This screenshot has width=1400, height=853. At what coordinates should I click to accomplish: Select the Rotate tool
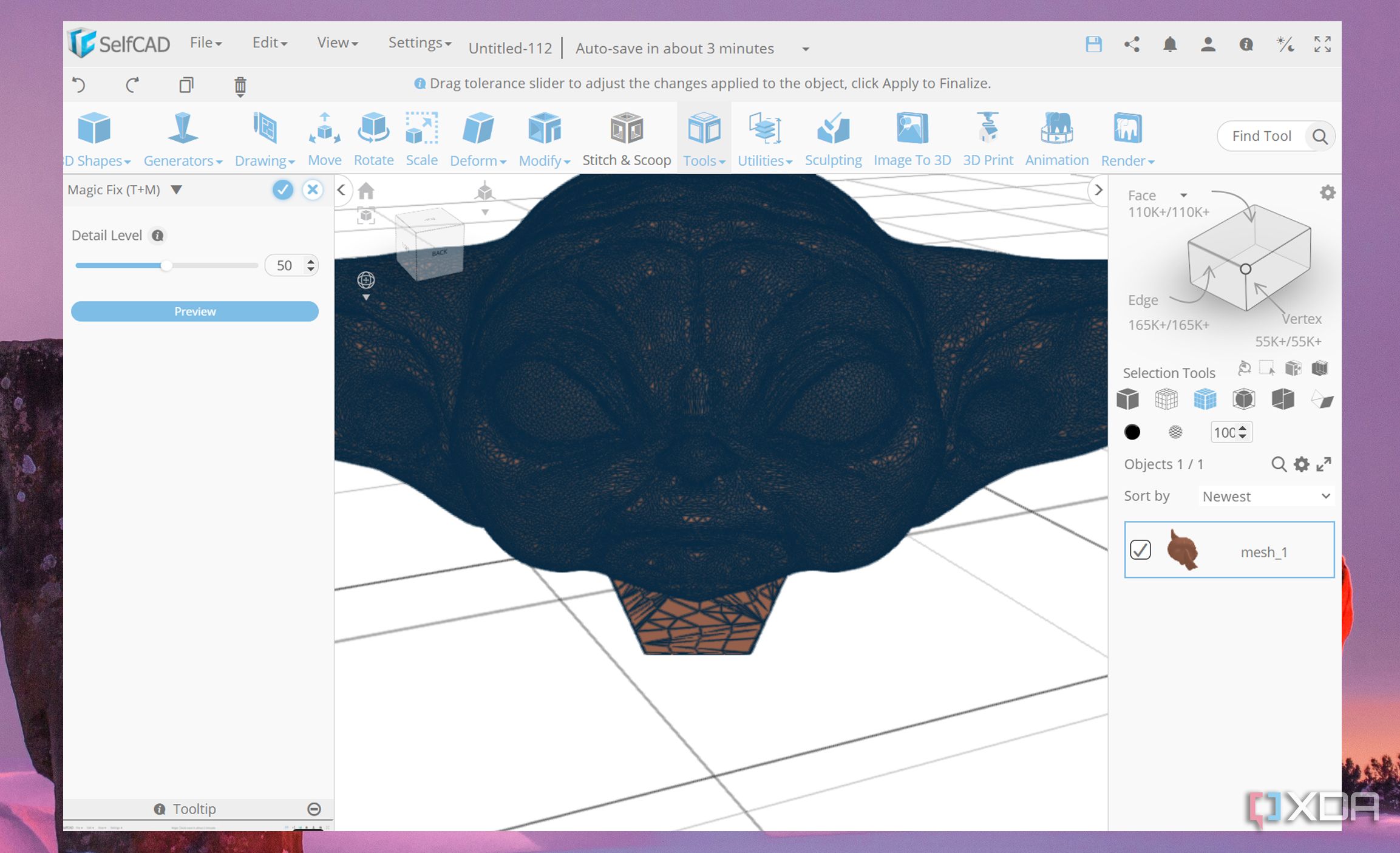[x=373, y=139]
